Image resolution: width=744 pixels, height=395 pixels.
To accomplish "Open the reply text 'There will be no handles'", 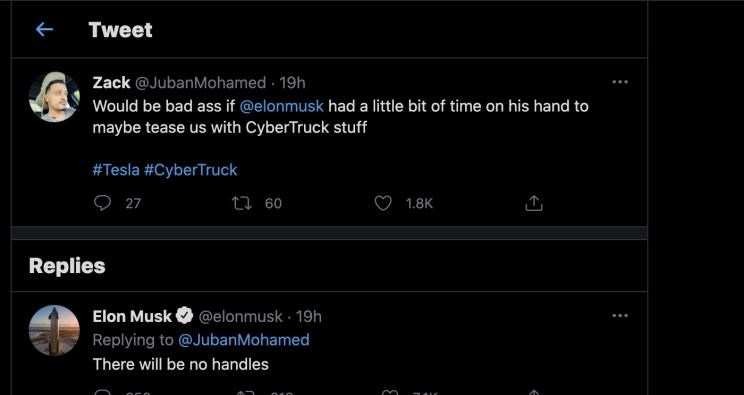I will point(181,364).
